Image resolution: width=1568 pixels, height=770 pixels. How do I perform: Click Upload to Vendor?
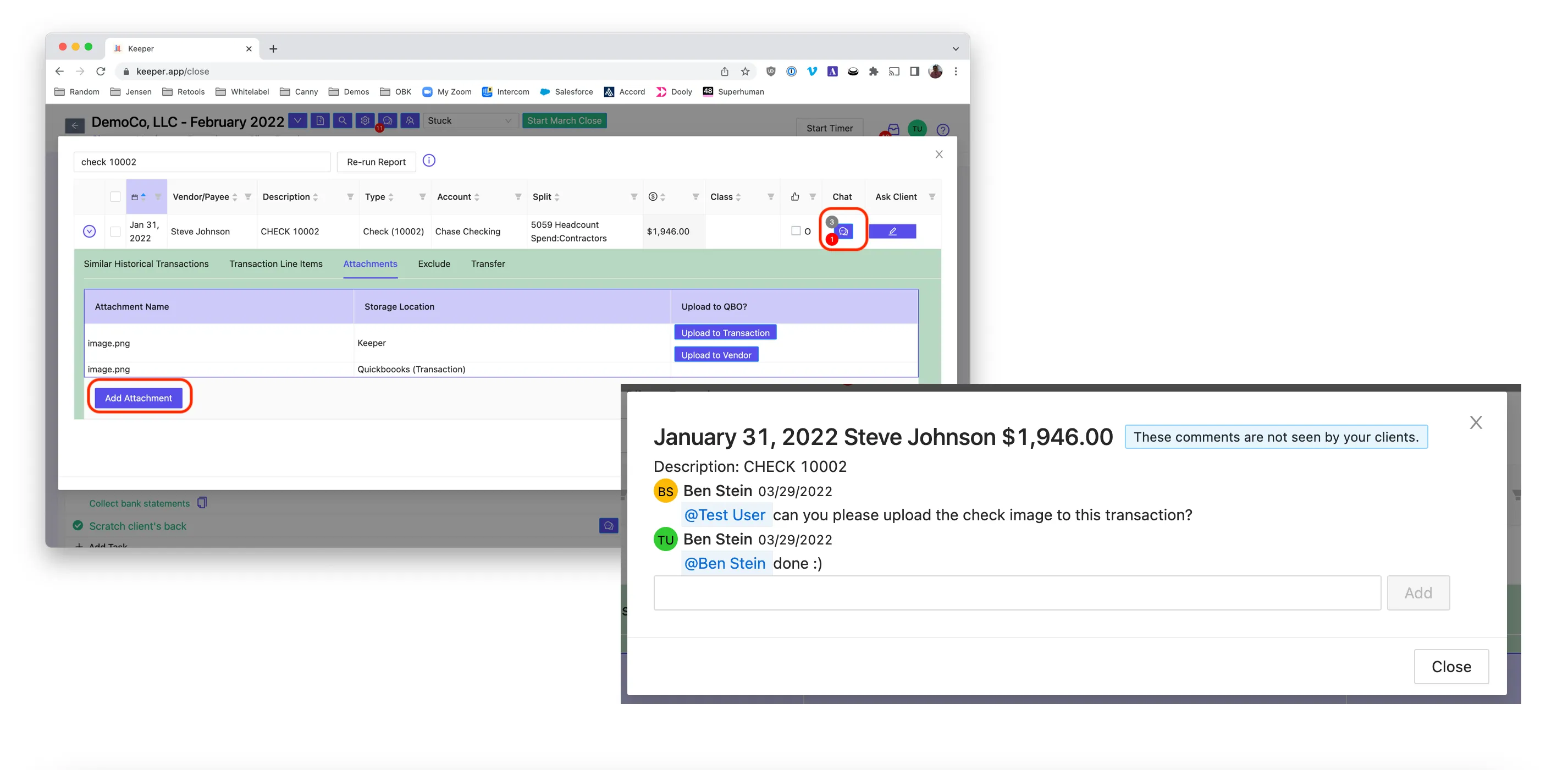point(716,354)
